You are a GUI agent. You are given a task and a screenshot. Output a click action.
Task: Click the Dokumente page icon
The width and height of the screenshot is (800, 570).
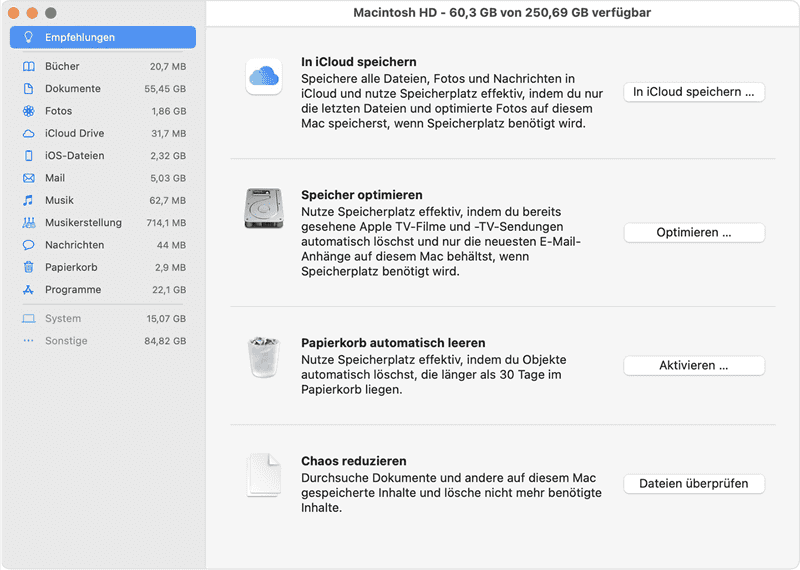[29, 89]
